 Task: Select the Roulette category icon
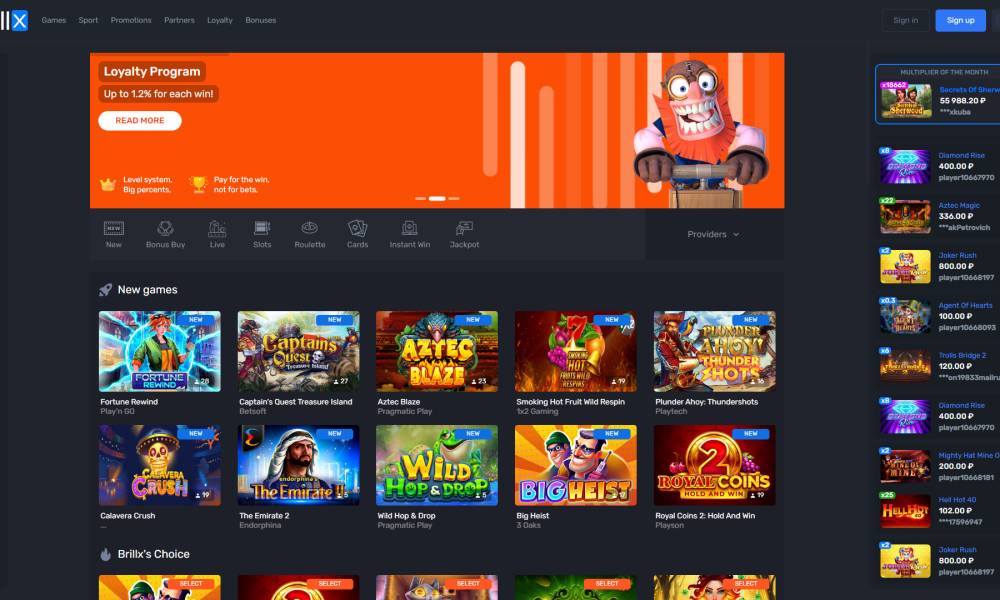[310, 229]
